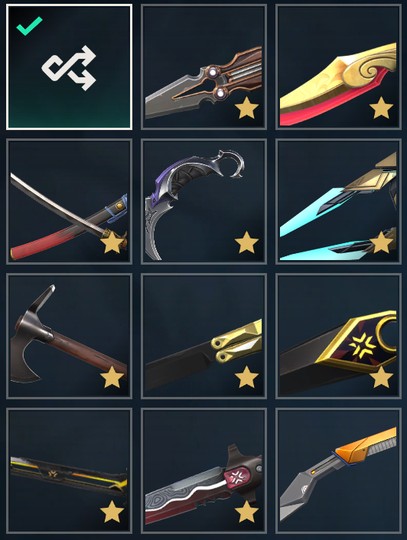This screenshot has width=407, height=540.
Task: Toggle the green checkmark on shuffle tile
Action: click(29, 26)
